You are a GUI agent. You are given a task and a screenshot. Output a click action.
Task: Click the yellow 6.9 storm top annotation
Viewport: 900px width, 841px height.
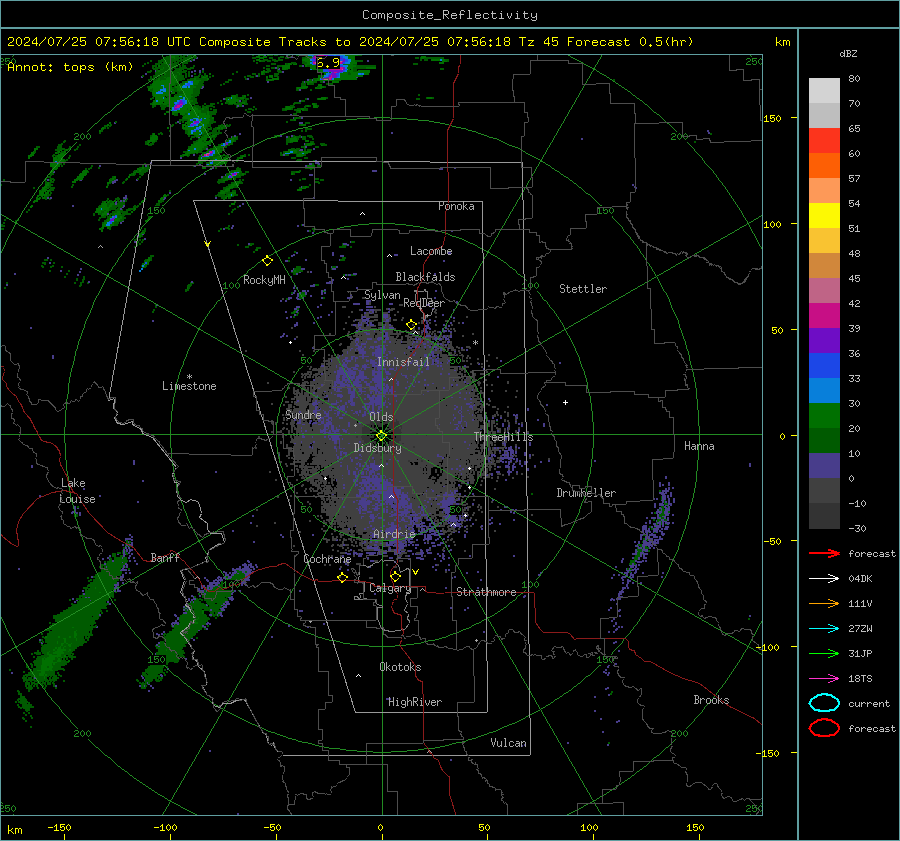pos(328,63)
